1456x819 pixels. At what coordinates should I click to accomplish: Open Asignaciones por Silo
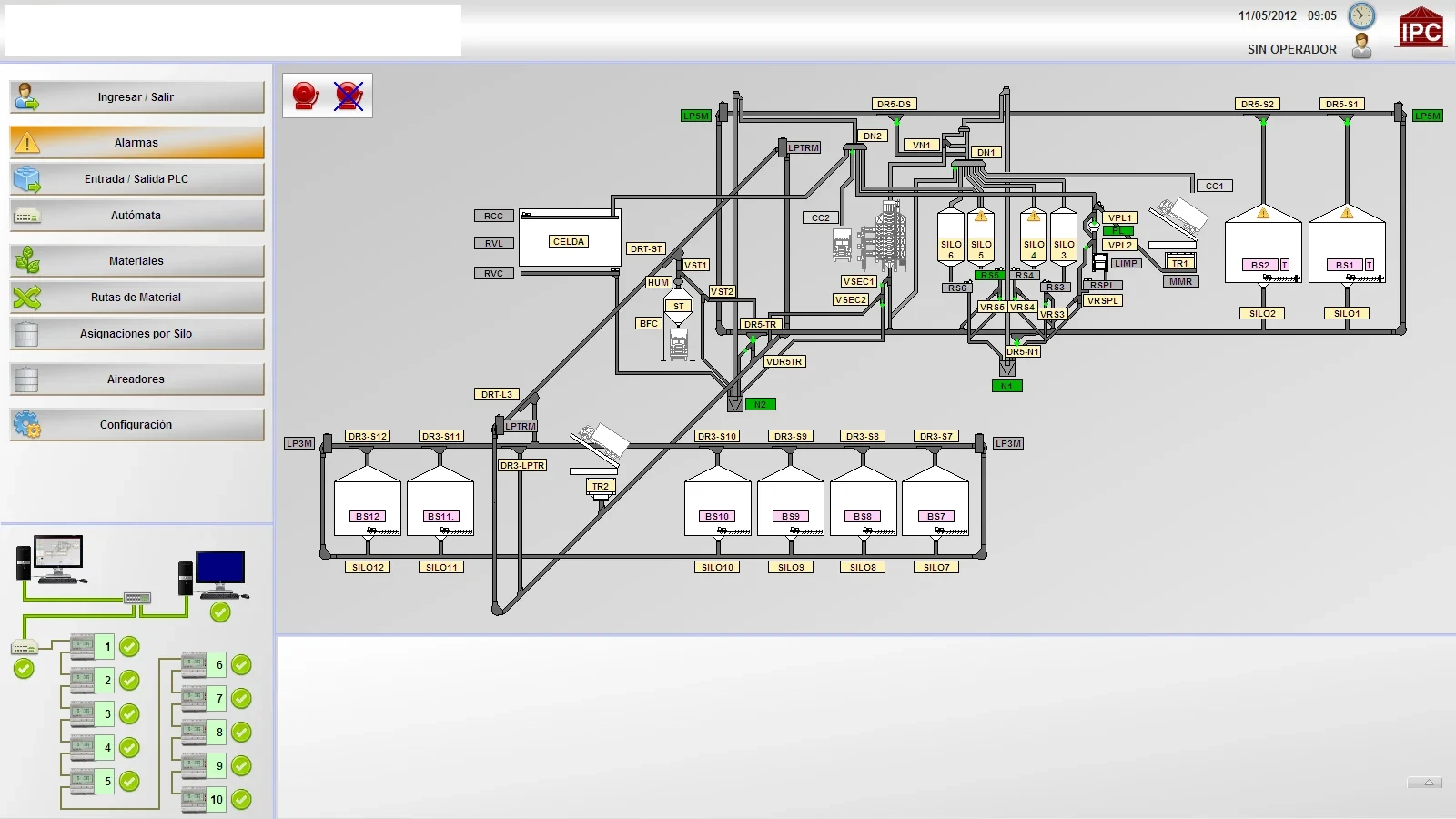136,334
